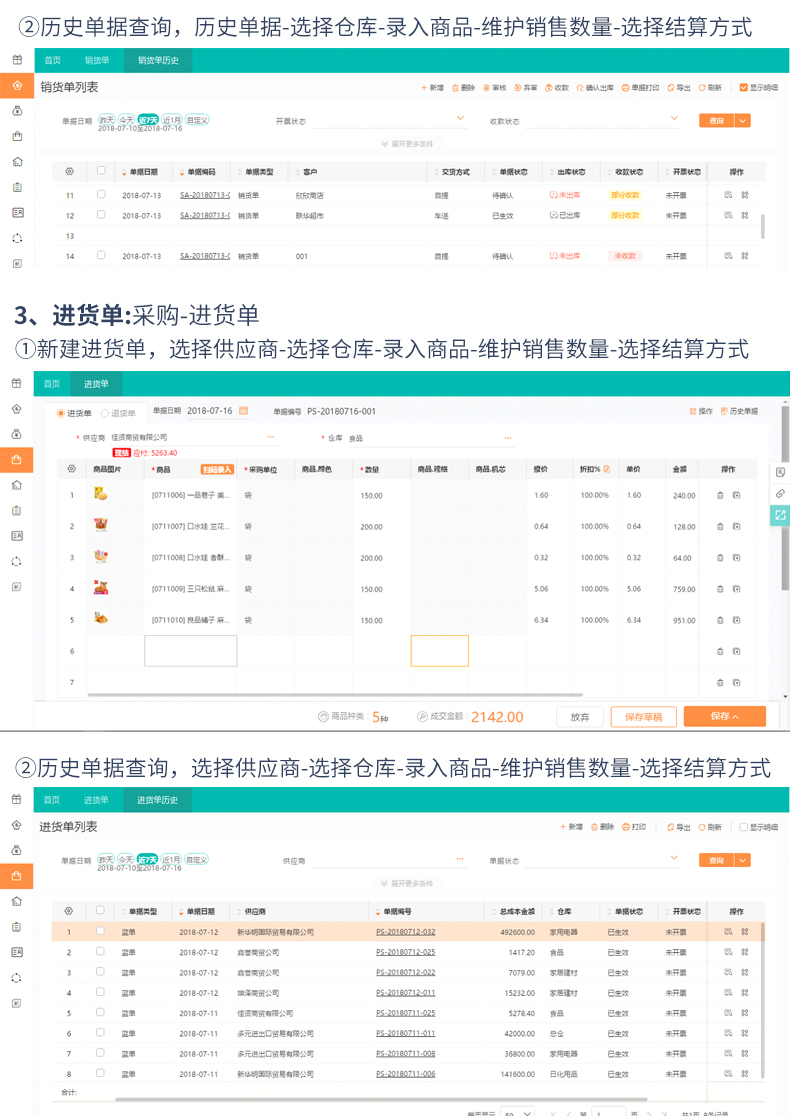Click 单据打印 in the 销货单列表 toolbar
Image resolution: width=790 pixels, height=1116 pixels.
pos(641,88)
